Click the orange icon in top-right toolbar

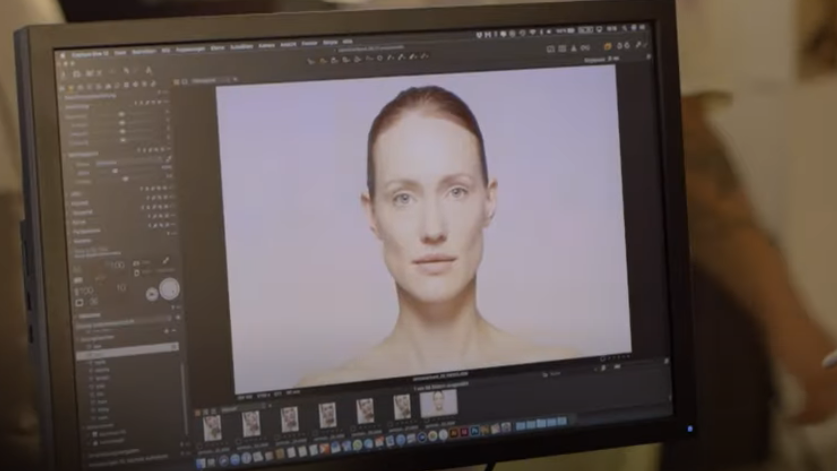click(x=607, y=46)
